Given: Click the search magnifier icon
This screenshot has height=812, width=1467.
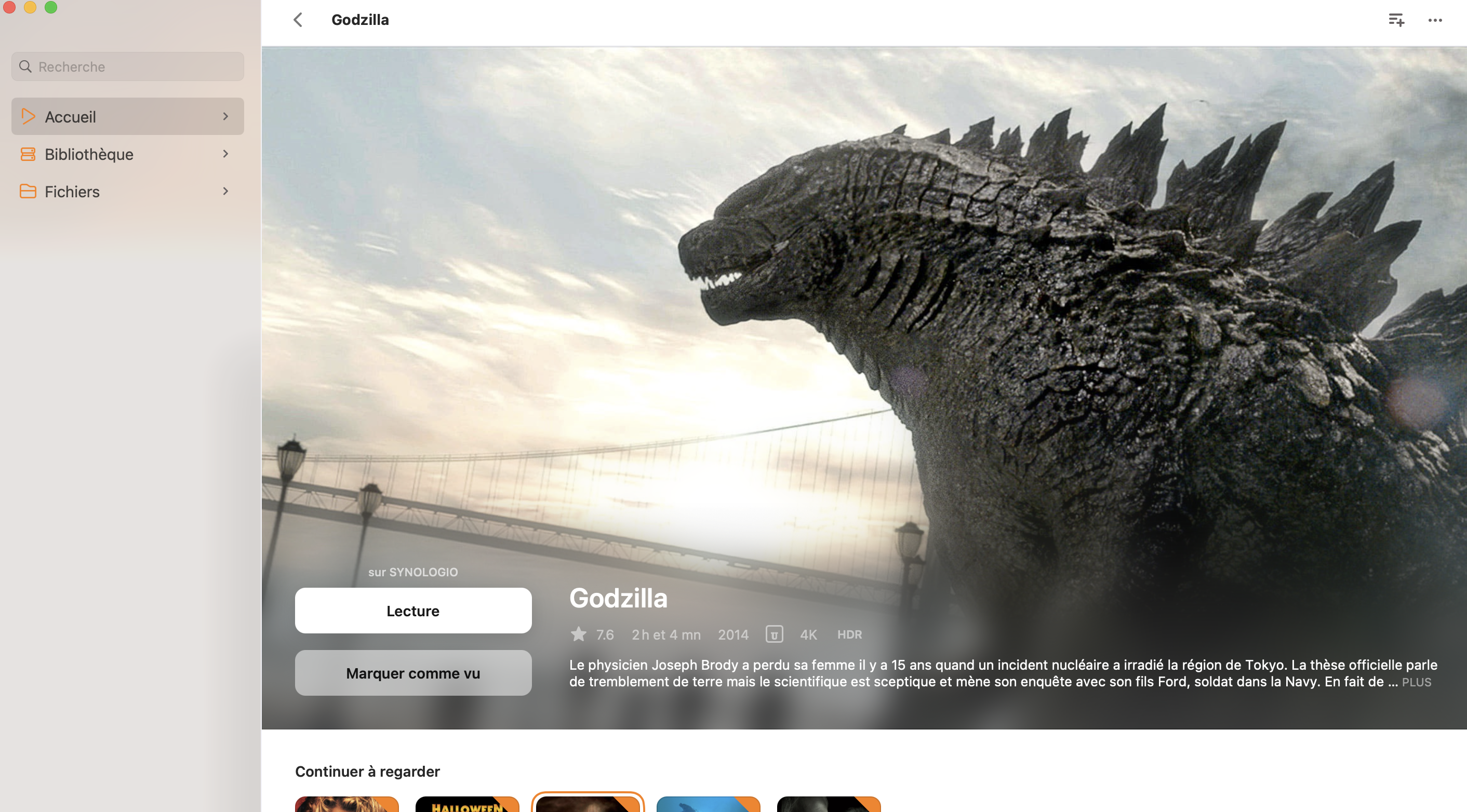Looking at the screenshot, I should tap(25, 66).
